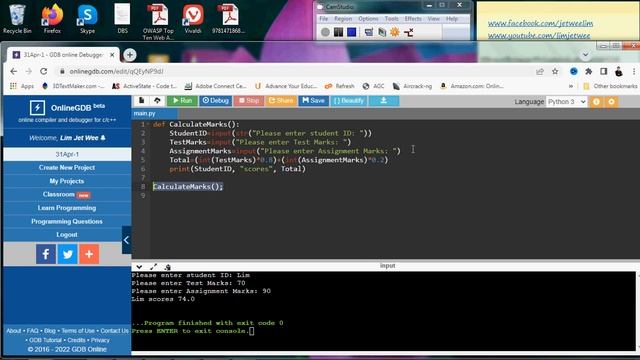The width and height of the screenshot is (640, 360).
Task: Click the Run button
Action: 182,101
